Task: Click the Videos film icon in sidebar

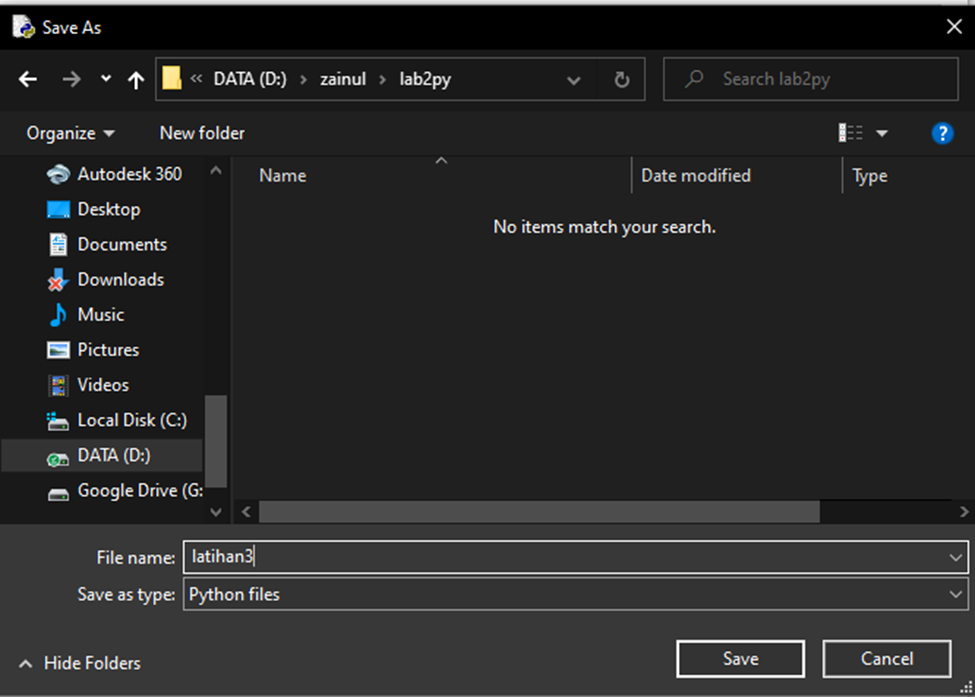Action: (x=58, y=385)
